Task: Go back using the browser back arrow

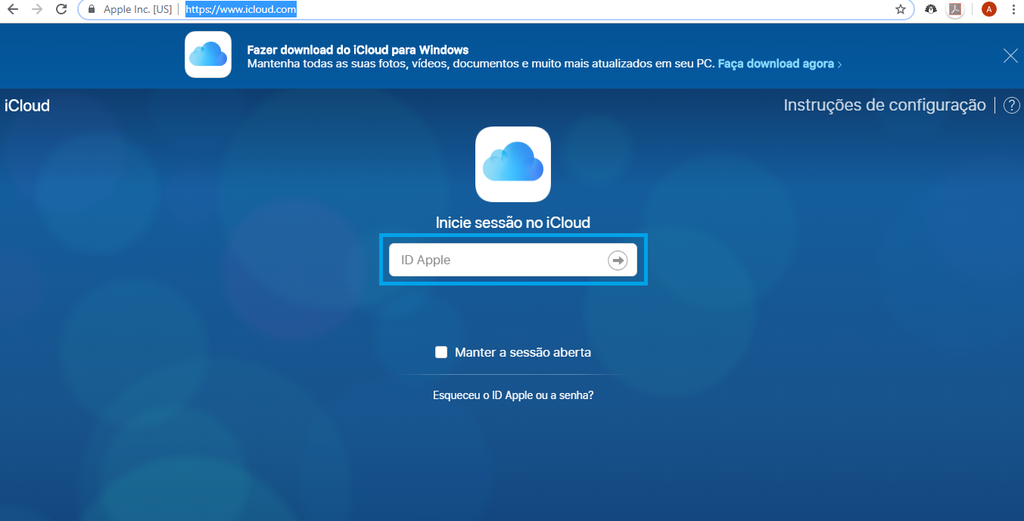Action: 12,9
